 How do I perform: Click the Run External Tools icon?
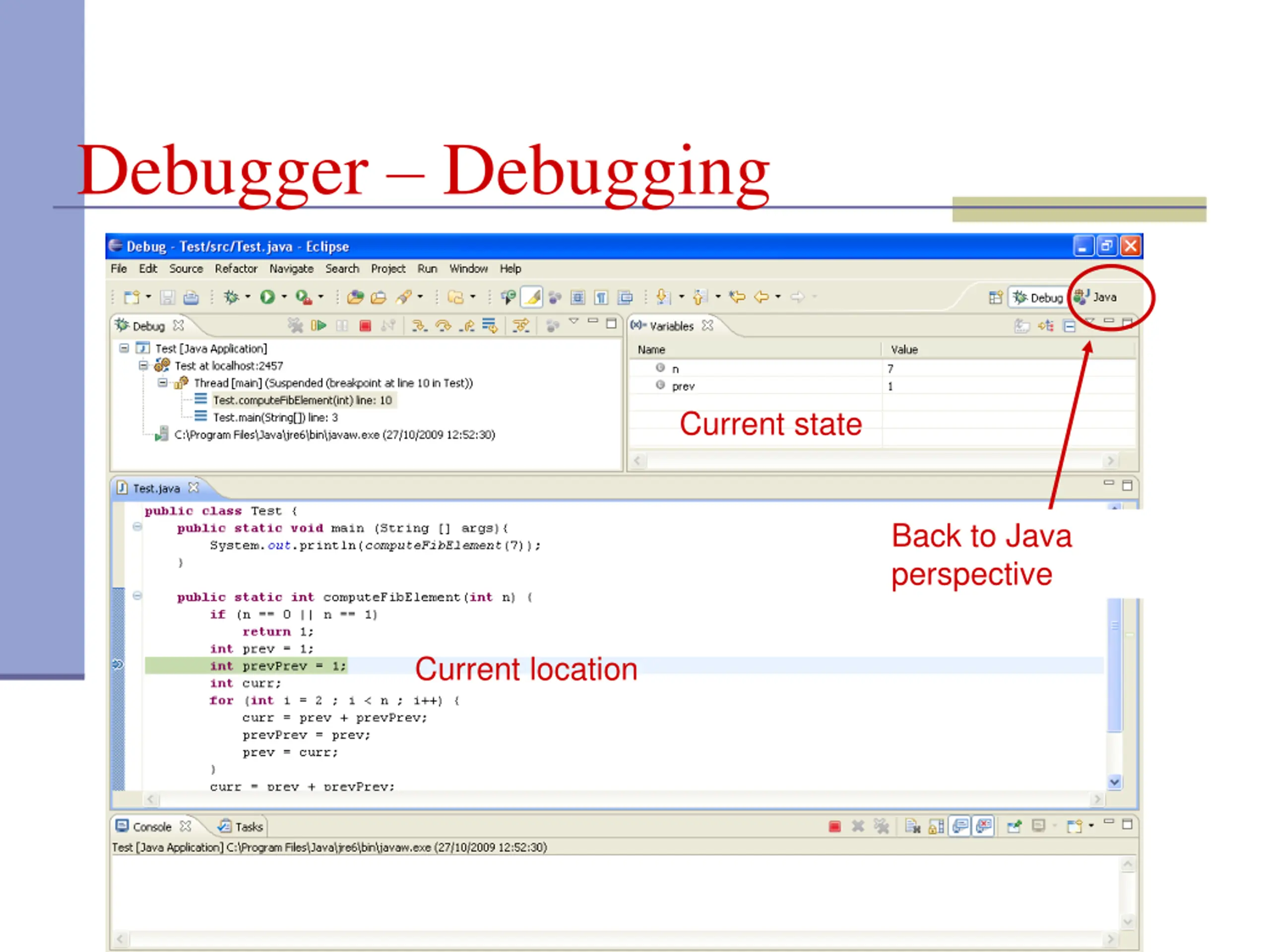(x=304, y=297)
